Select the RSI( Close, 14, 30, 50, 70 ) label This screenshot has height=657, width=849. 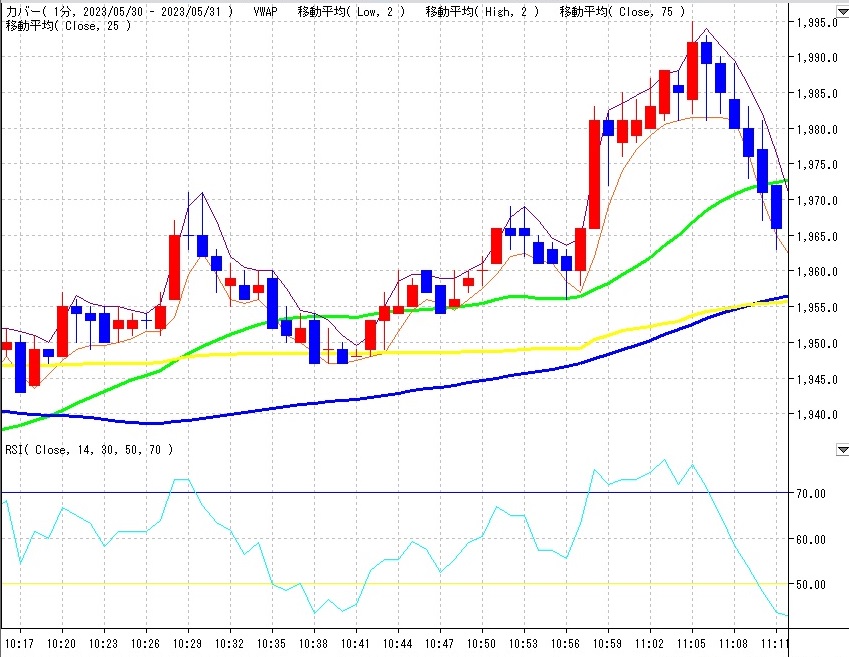(x=89, y=450)
